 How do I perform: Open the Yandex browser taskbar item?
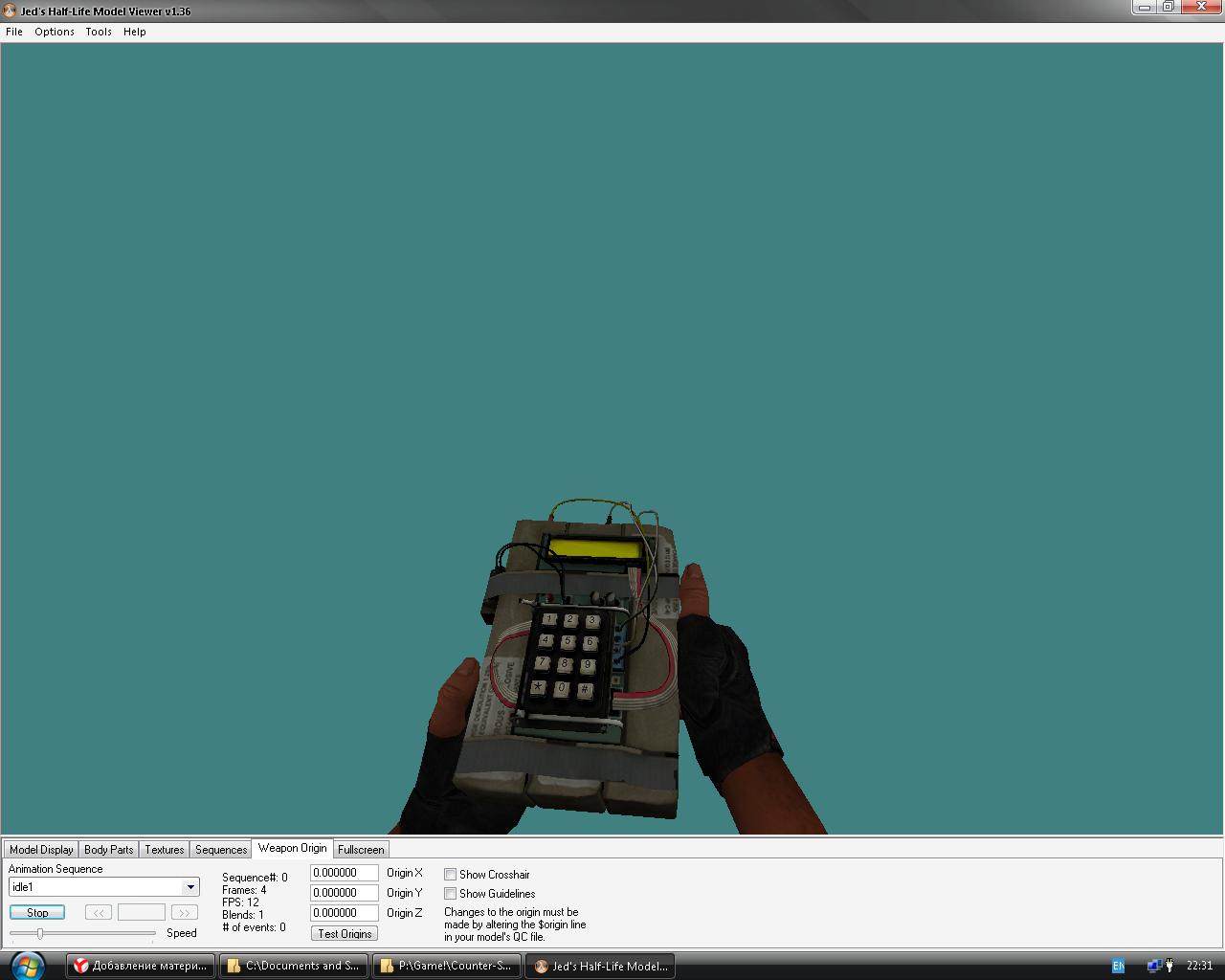pos(141,966)
